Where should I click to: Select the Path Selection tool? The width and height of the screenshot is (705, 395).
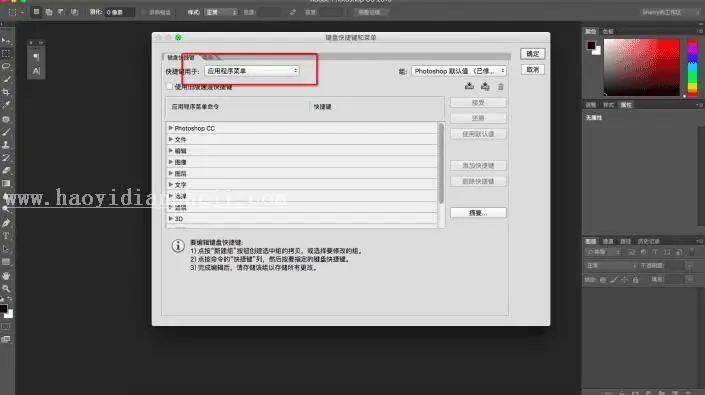pyautogui.click(x=6, y=249)
